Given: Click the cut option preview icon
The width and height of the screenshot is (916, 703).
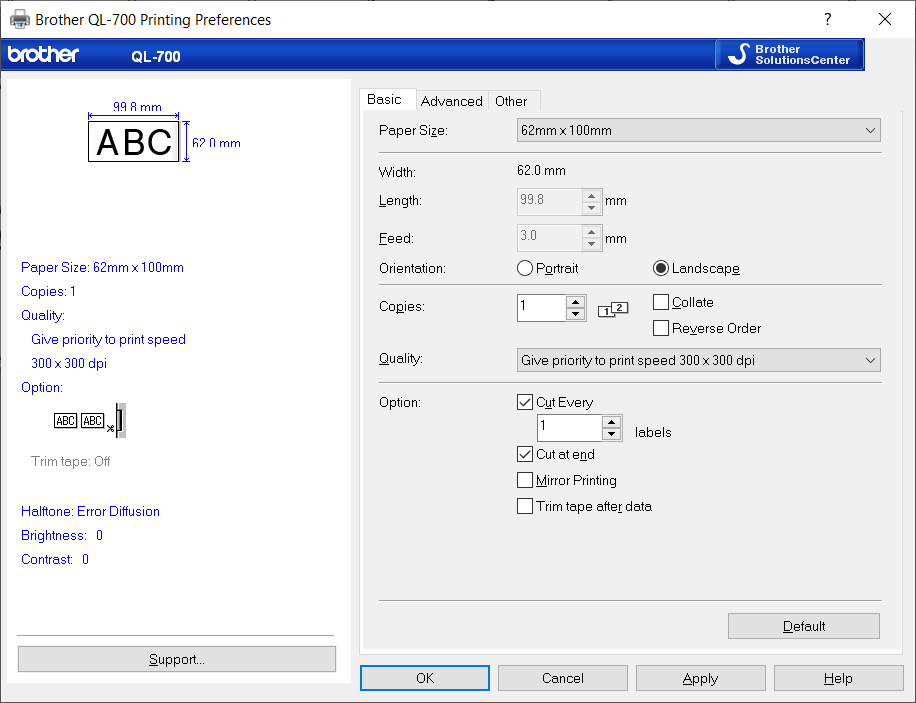Looking at the screenshot, I should pos(90,421).
